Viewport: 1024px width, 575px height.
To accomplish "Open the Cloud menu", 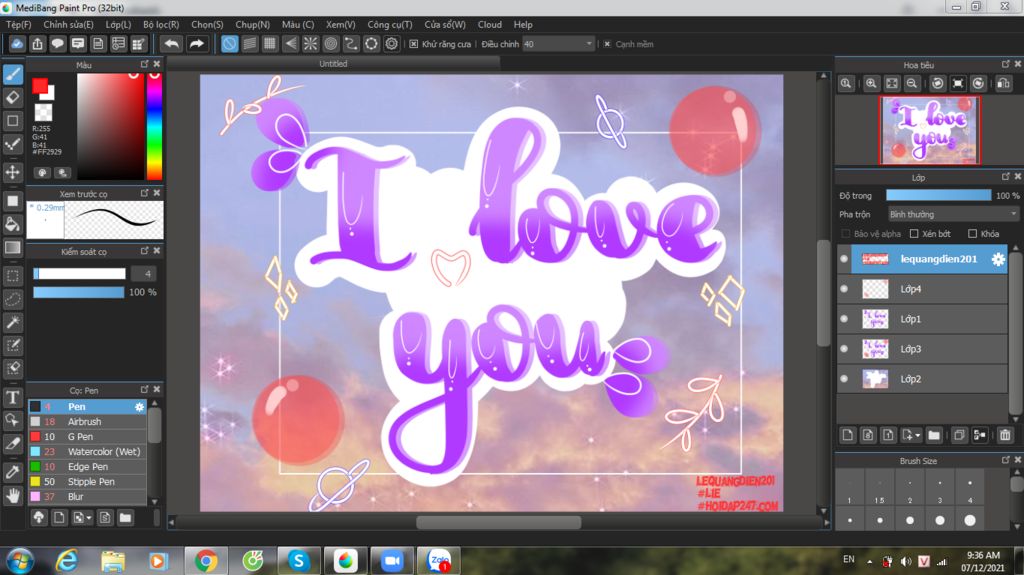I will pyautogui.click(x=489, y=24).
